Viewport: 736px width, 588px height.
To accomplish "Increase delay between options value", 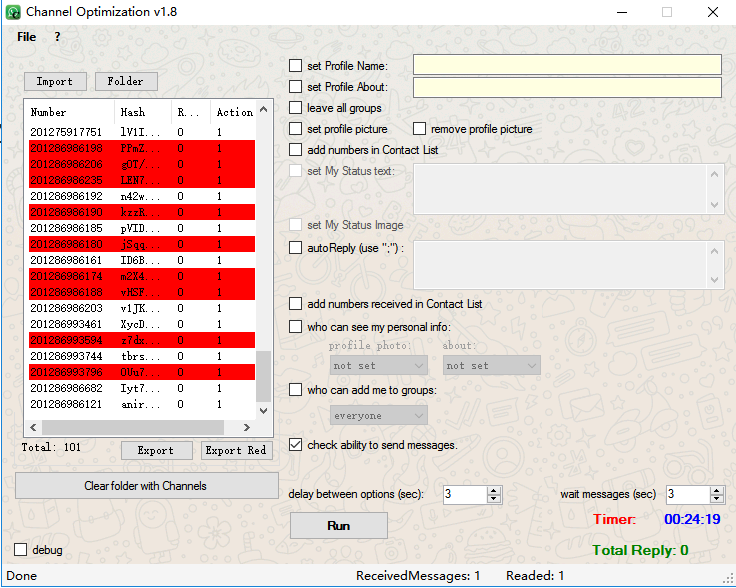I will tap(493, 490).
